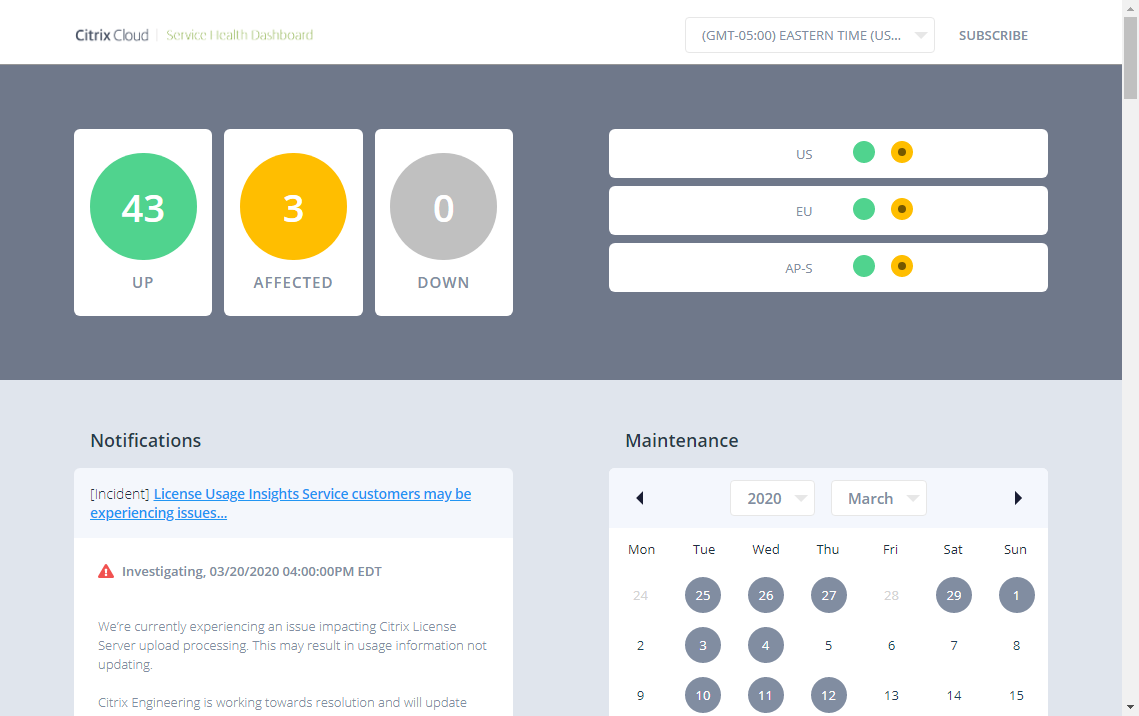
Task: Click the yellow 3 AFFECTED circle
Action: tap(293, 206)
